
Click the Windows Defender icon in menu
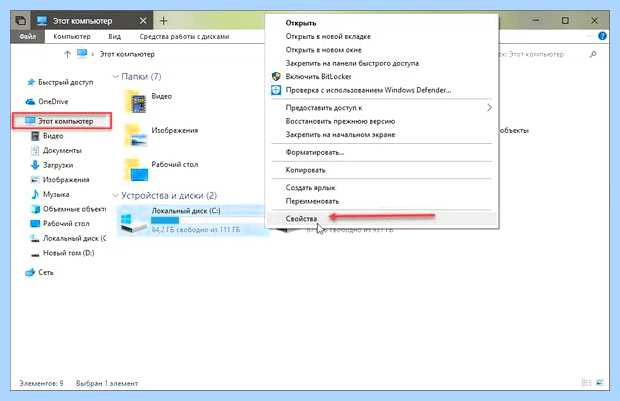[x=276, y=90]
